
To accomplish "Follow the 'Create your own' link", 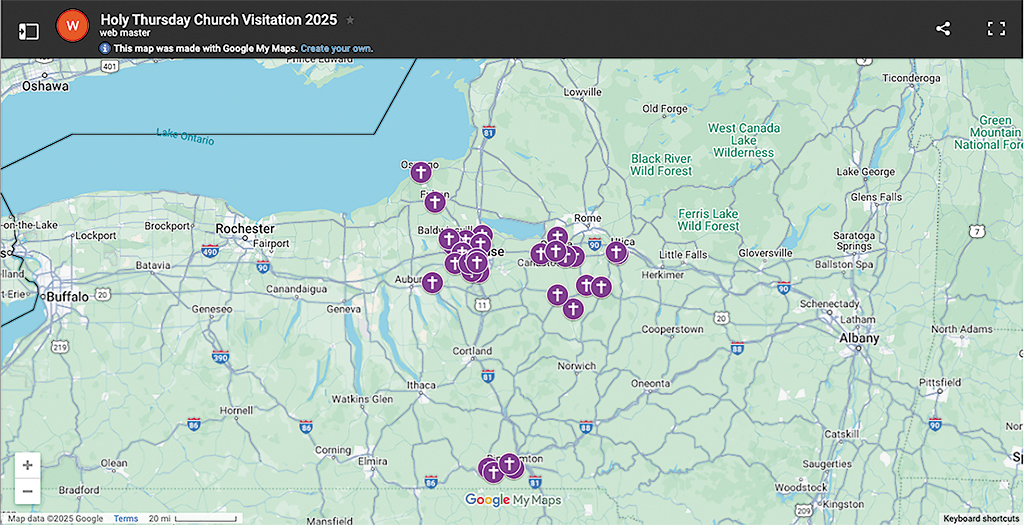I will pos(336,48).
